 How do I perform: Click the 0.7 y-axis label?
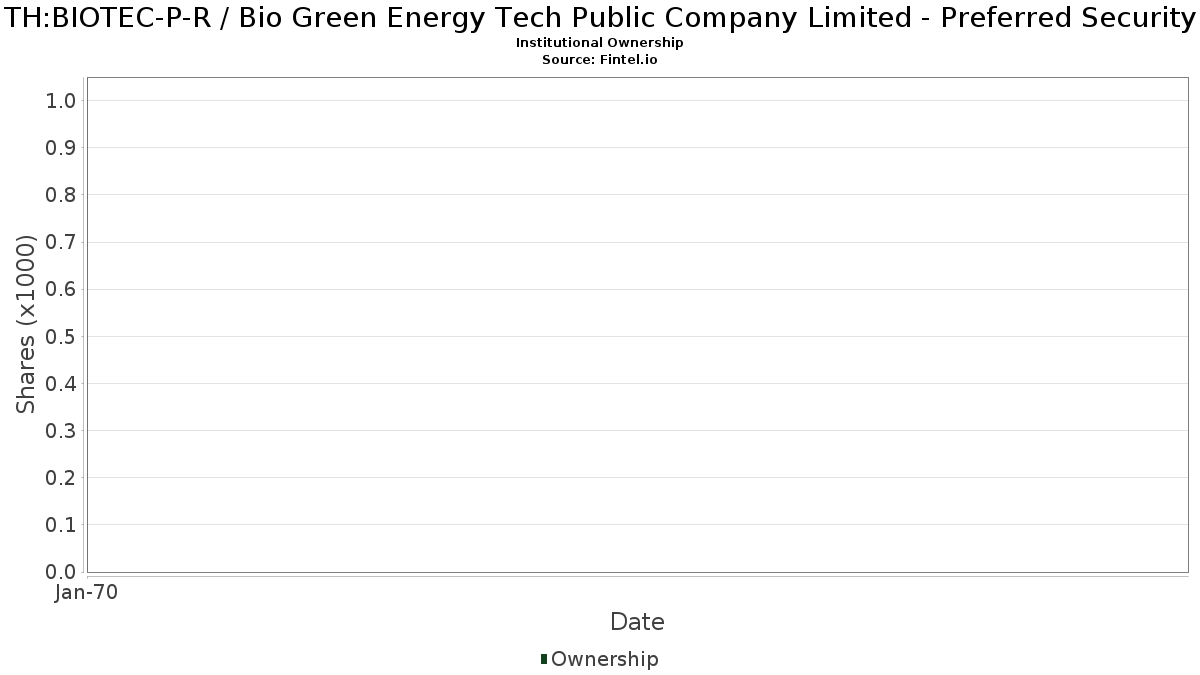coord(61,242)
